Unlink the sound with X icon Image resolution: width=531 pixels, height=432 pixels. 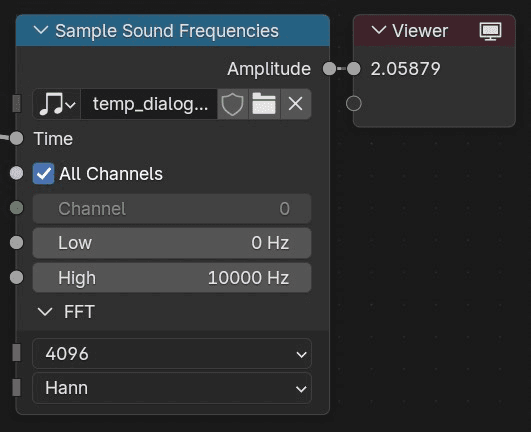(296, 104)
